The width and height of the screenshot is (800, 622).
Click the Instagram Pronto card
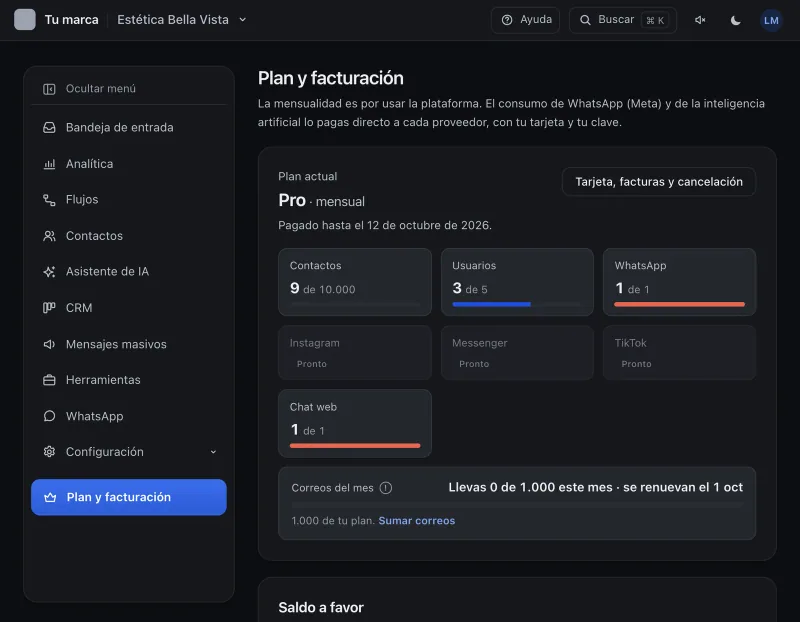pyautogui.click(x=355, y=353)
